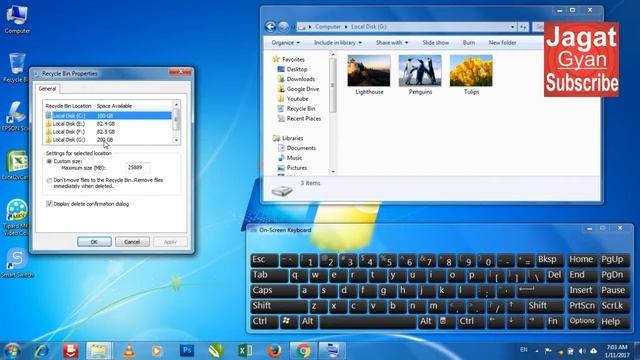The image size is (640, 360).
Task: Open the Smart Switch desktop shortcut
Action: (16, 263)
